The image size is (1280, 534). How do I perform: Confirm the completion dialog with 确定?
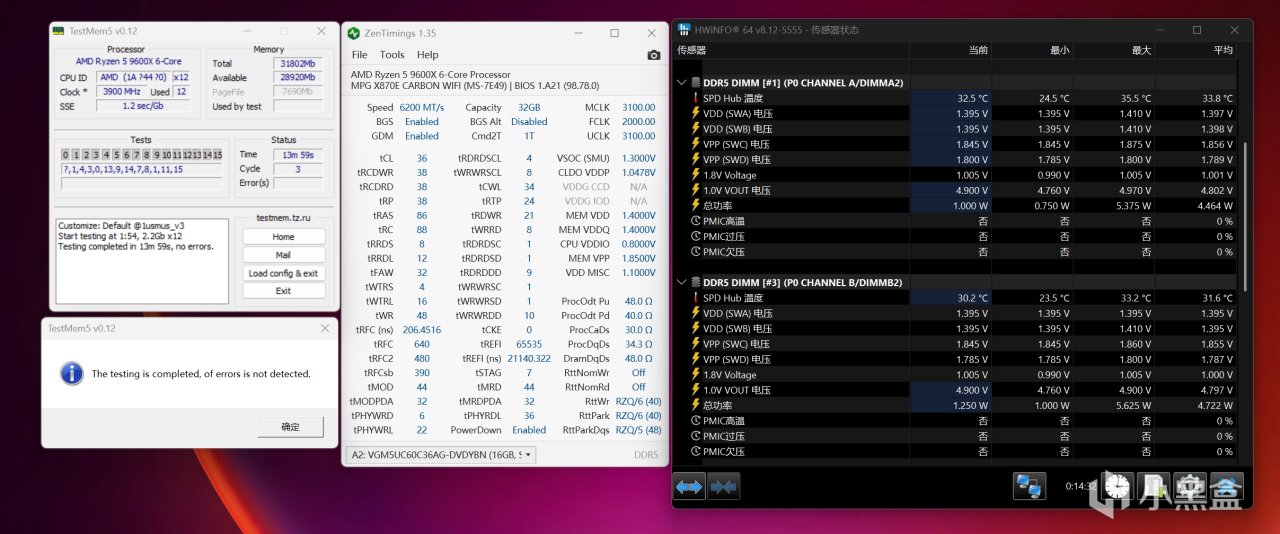point(290,426)
